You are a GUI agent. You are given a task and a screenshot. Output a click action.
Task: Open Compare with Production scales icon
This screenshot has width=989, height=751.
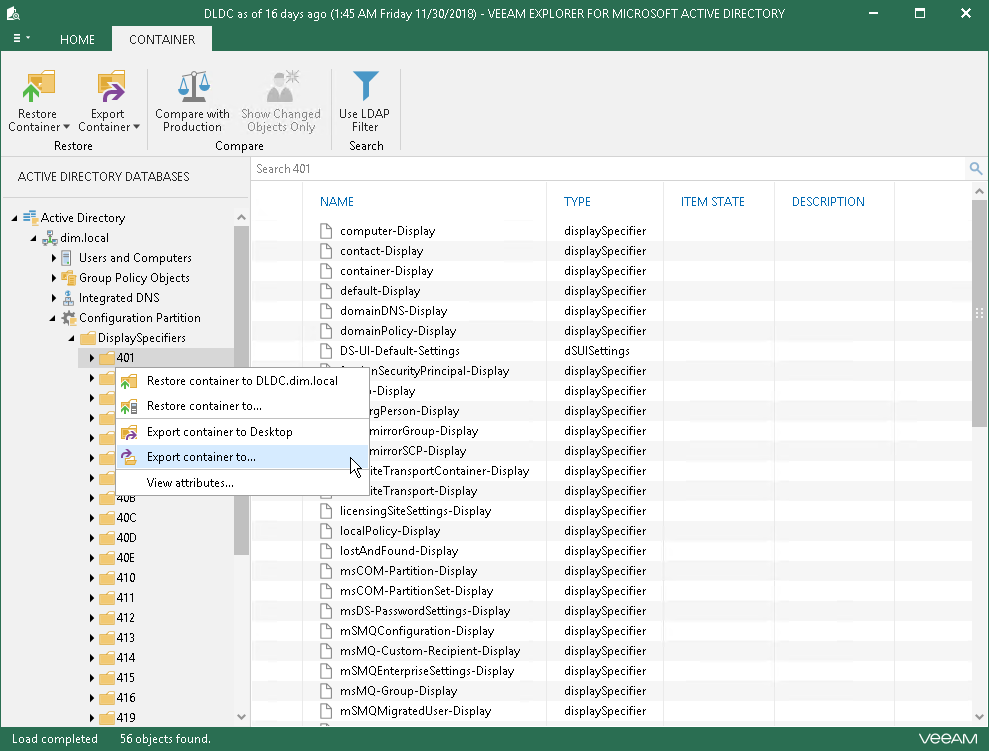(x=192, y=88)
